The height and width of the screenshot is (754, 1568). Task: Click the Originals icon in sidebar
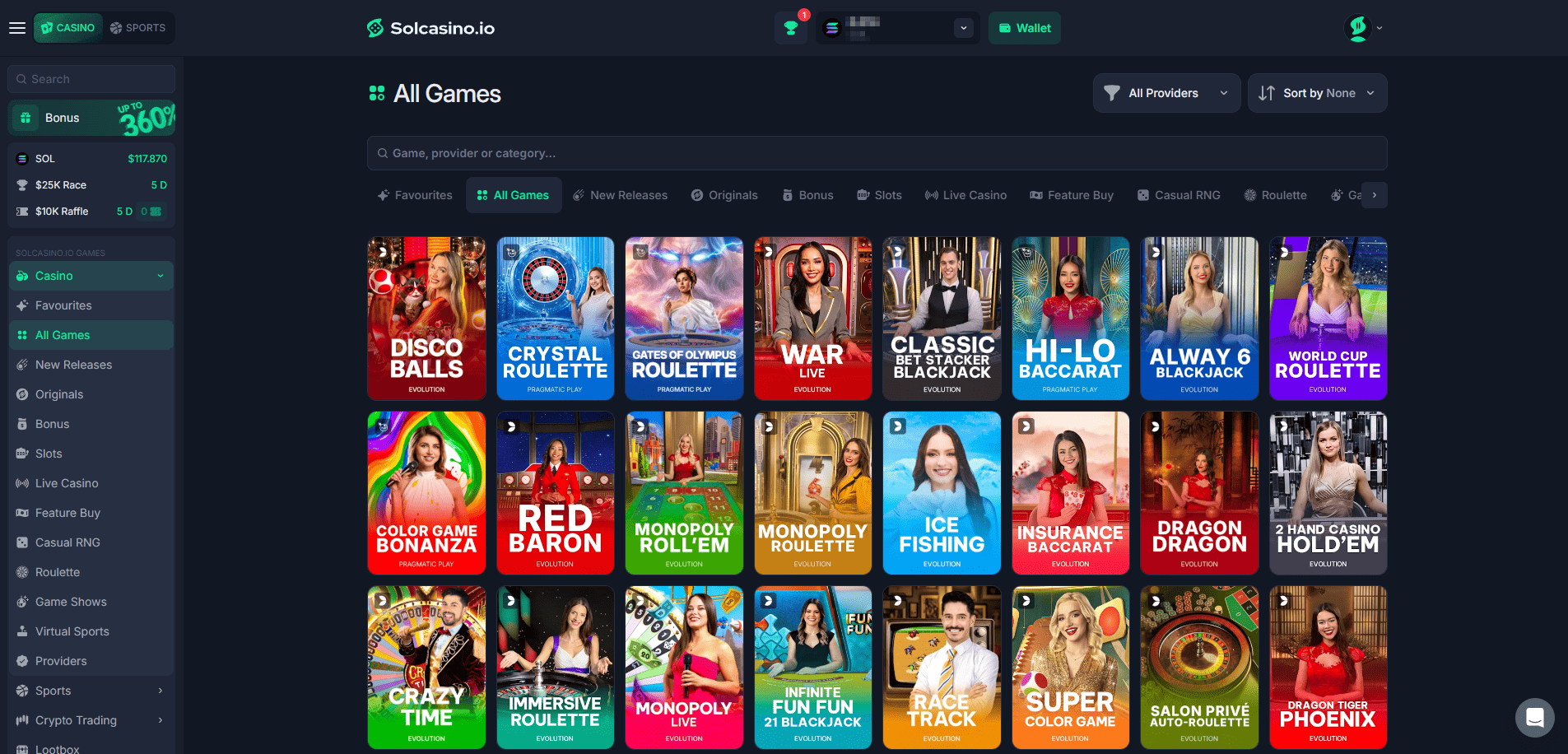22,394
